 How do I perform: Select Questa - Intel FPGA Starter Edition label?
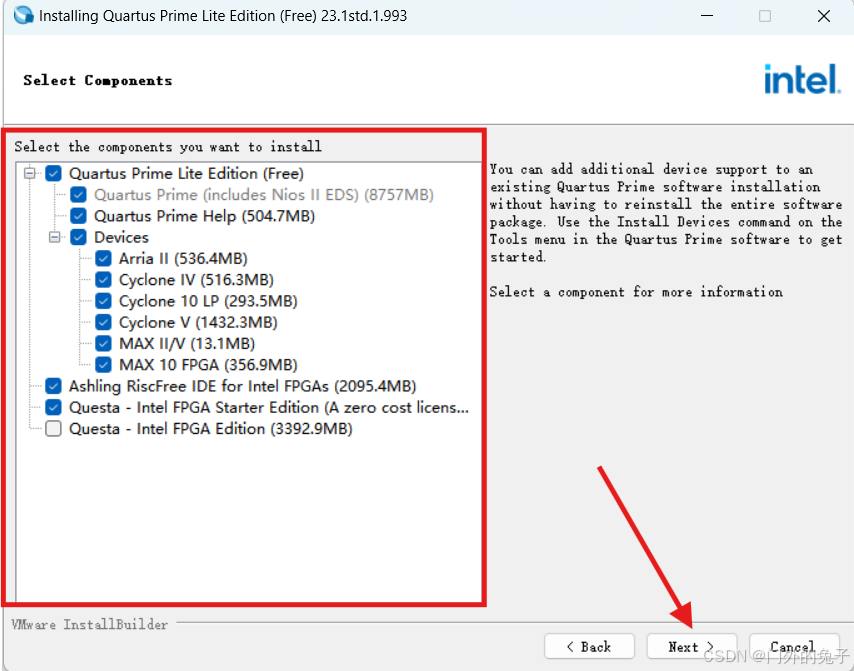(x=269, y=407)
